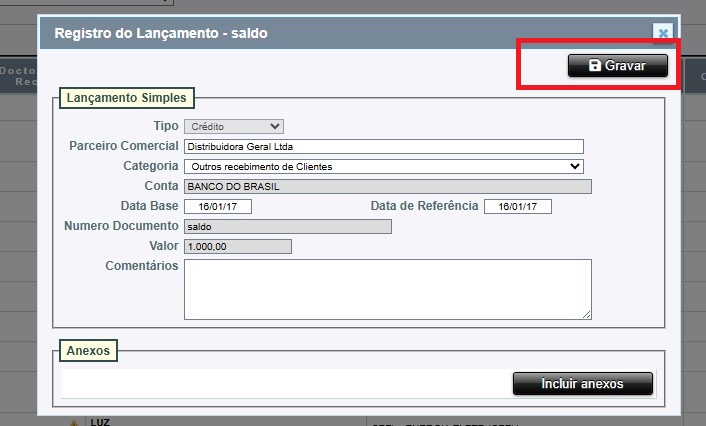
Task: Click the Parceiro Comercial text field
Action: point(383,146)
